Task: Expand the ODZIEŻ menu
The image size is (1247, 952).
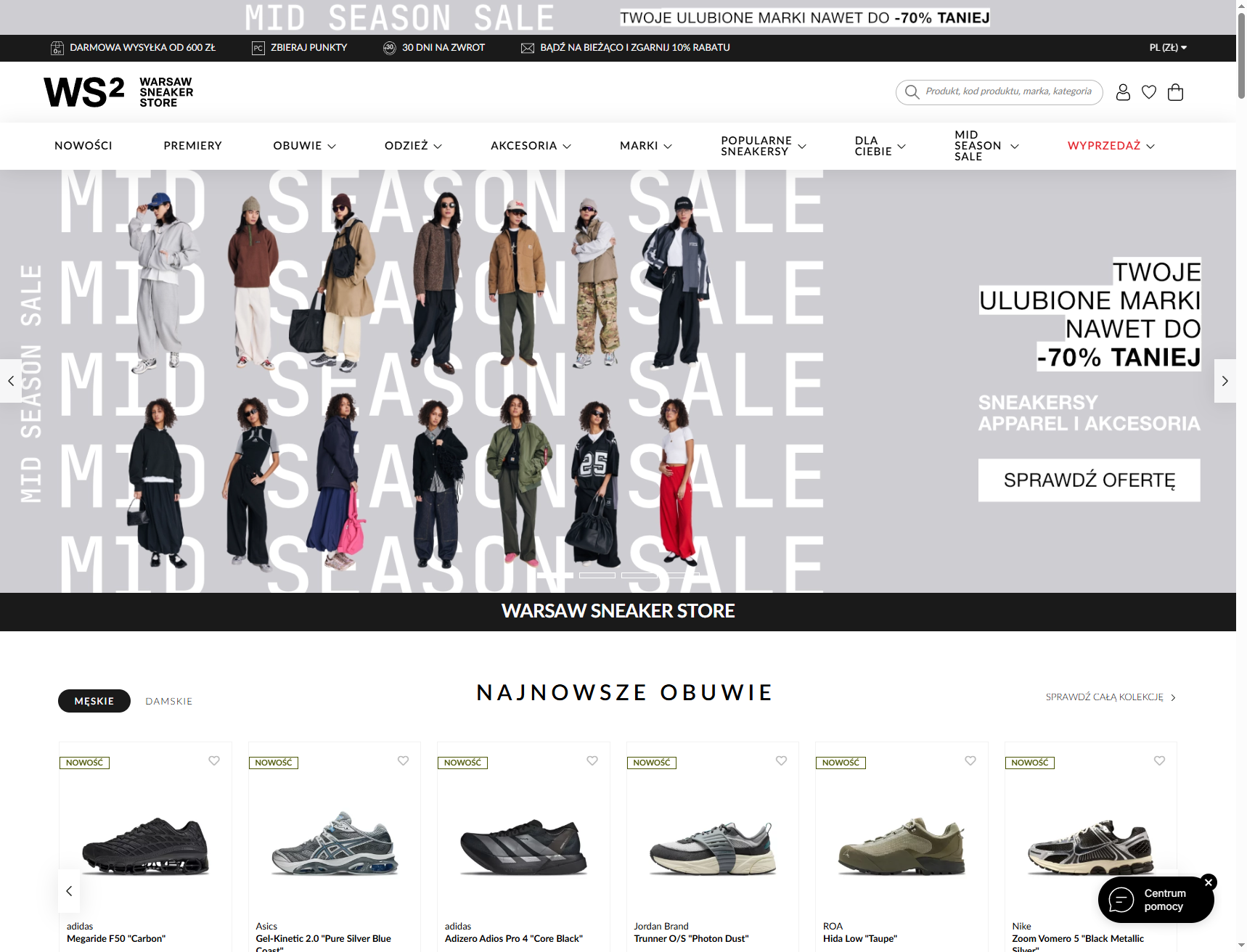Action: click(413, 146)
